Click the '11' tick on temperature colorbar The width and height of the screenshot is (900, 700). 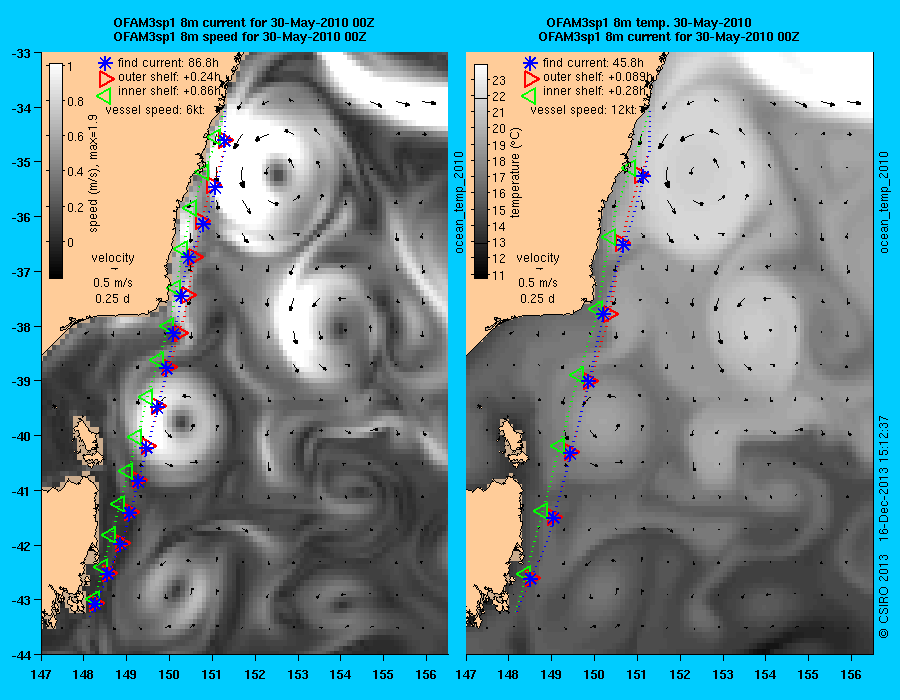tap(499, 275)
